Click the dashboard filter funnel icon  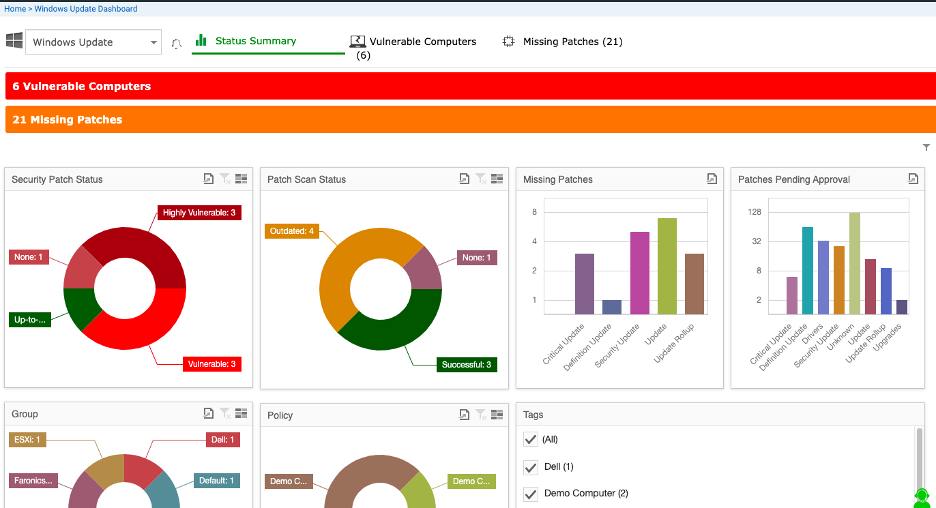pyautogui.click(x=926, y=147)
